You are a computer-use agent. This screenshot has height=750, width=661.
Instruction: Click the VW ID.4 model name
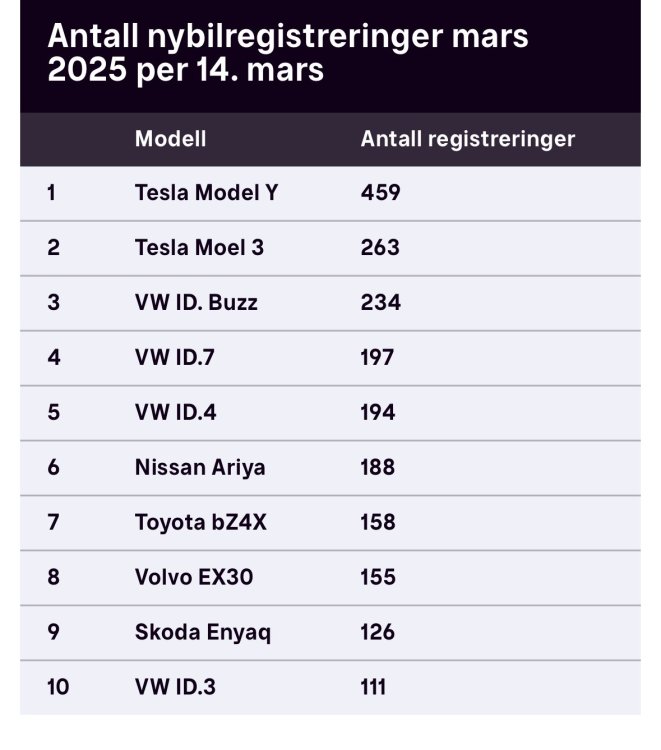[x=174, y=412]
